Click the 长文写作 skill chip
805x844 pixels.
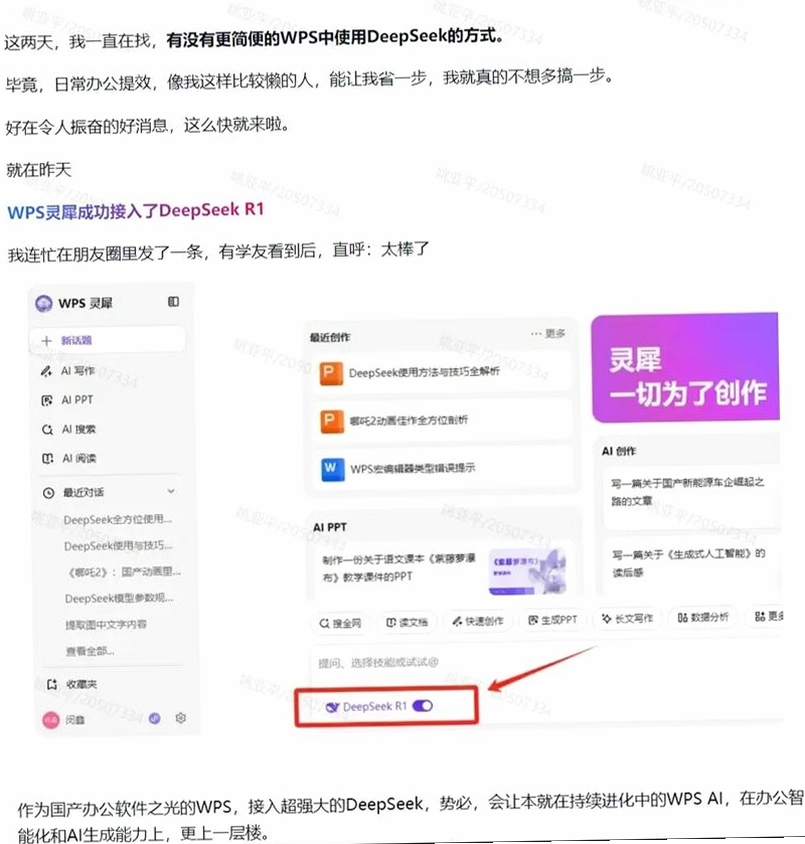tap(627, 618)
